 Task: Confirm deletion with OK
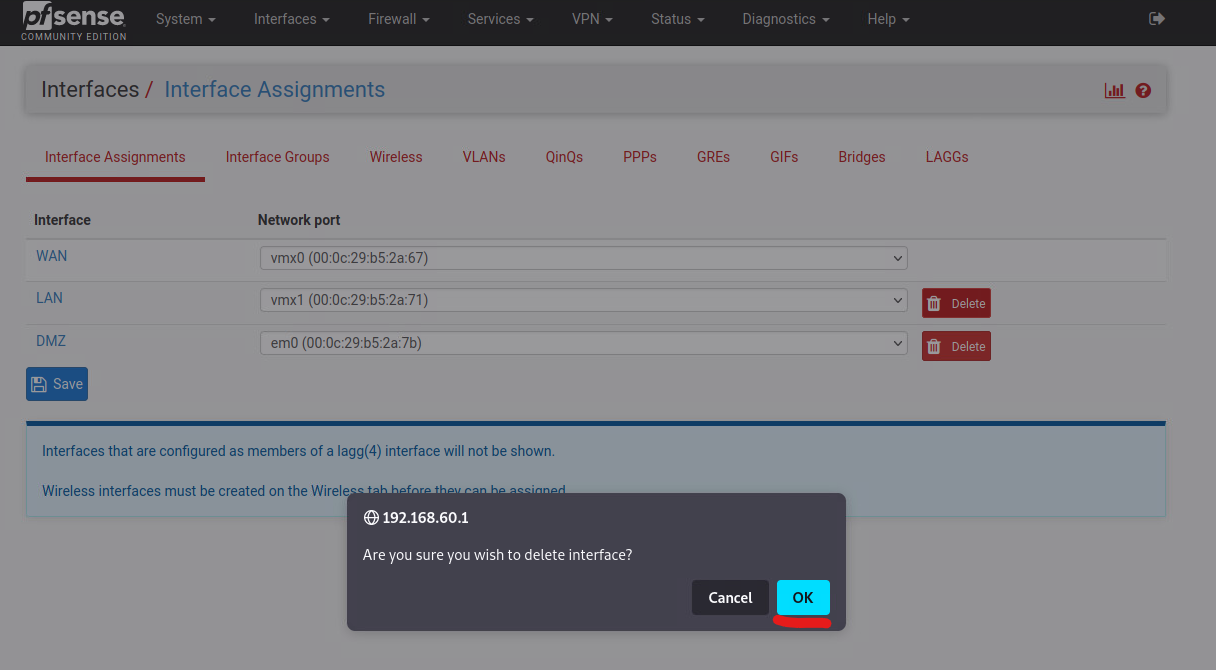pyautogui.click(x=803, y=598)
